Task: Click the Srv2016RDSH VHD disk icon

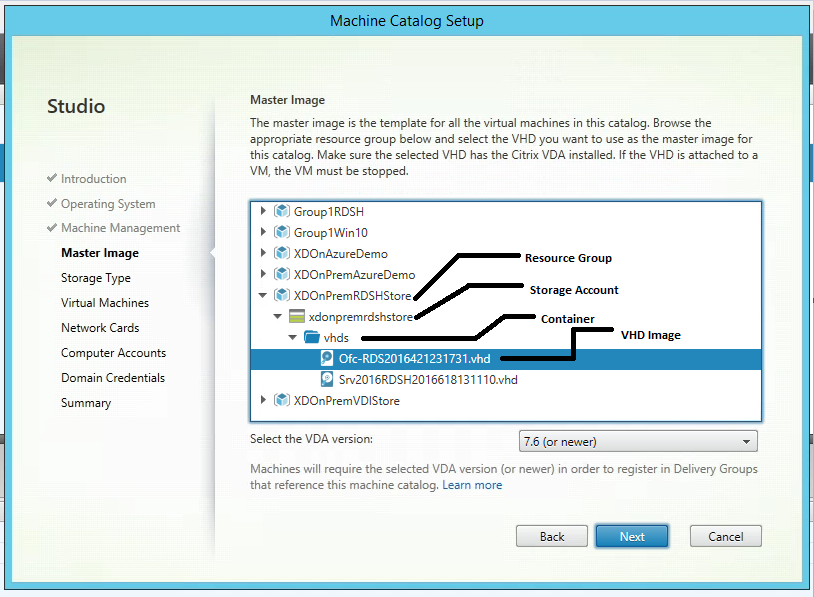Action: click(327, 379)
